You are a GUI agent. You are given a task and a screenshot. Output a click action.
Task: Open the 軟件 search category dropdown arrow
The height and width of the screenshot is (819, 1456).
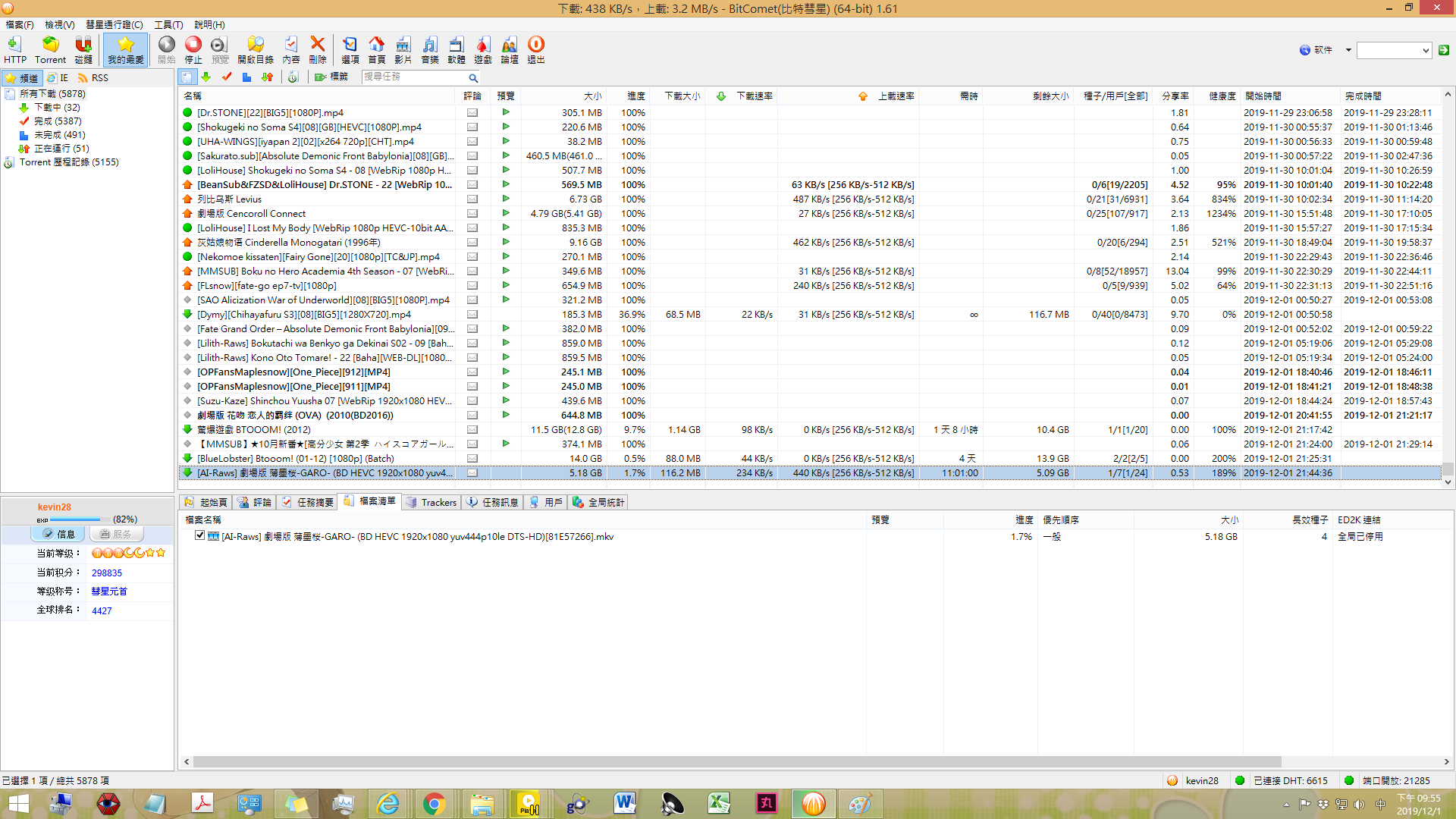1348,50
